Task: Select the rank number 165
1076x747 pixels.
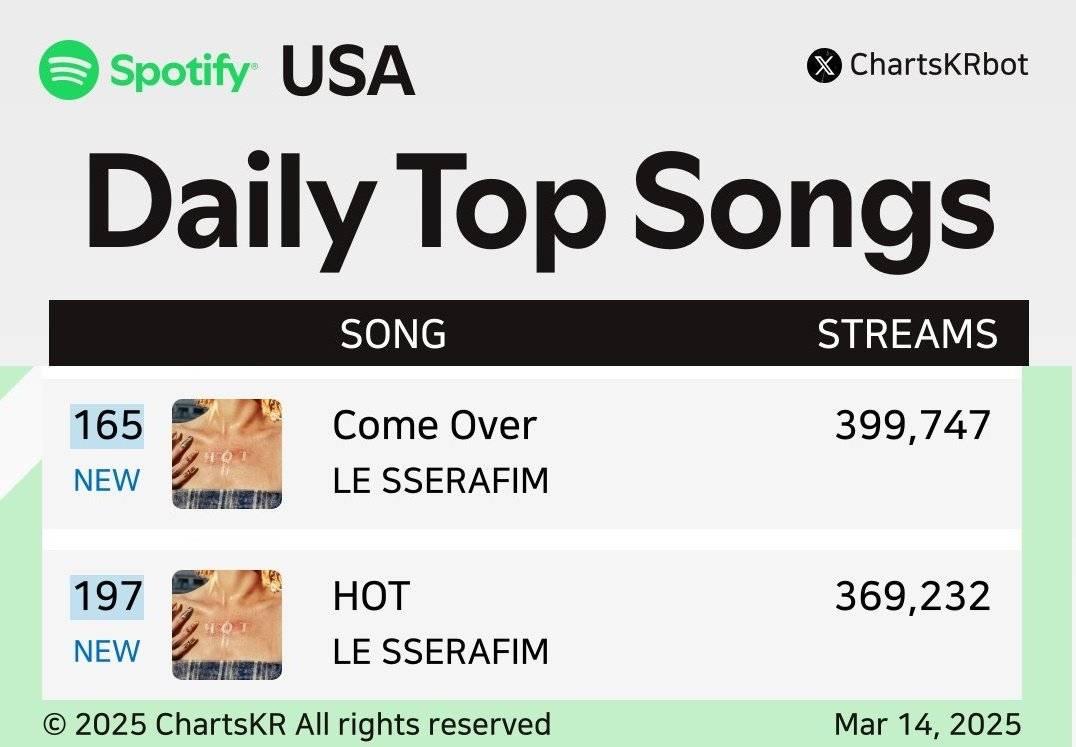Action: pyautogui.click(x=108, y=426)
